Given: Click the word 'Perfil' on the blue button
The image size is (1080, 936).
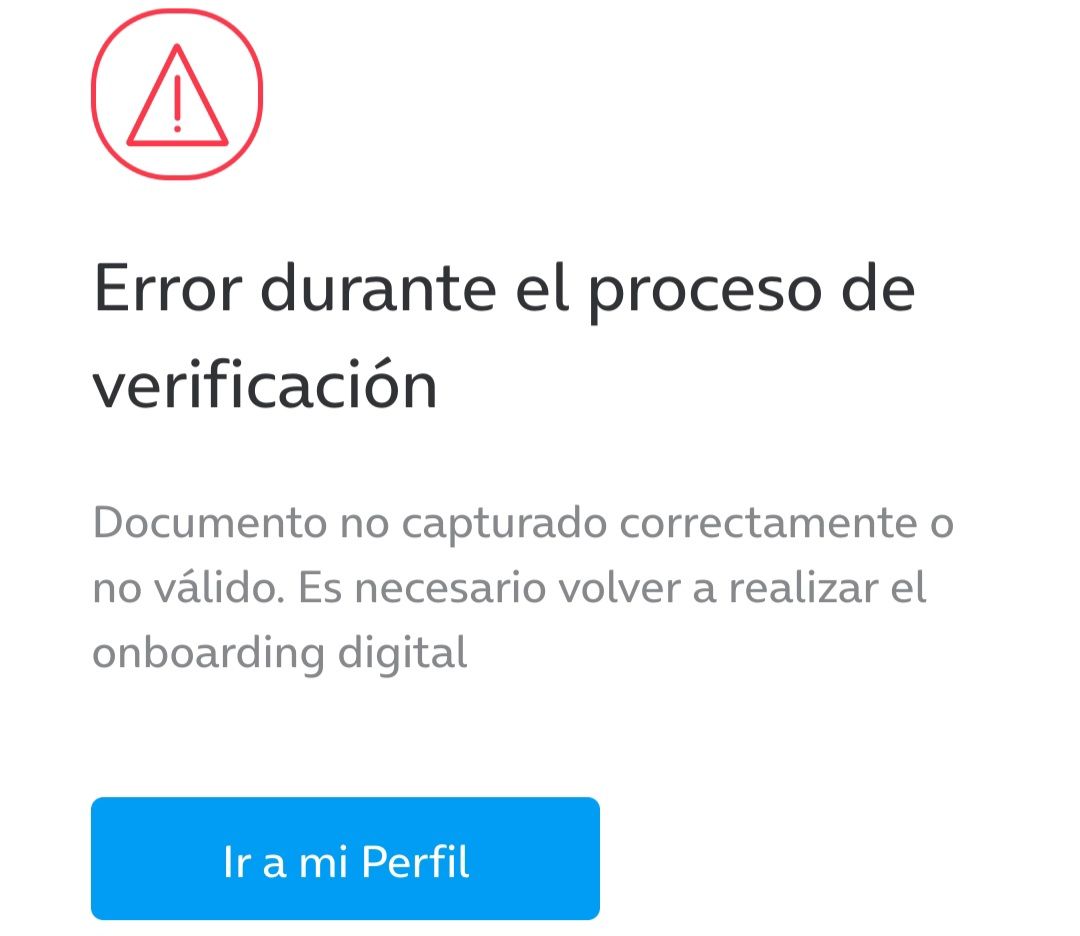Looking at the screenshot, I should click(x=415, y=861).
